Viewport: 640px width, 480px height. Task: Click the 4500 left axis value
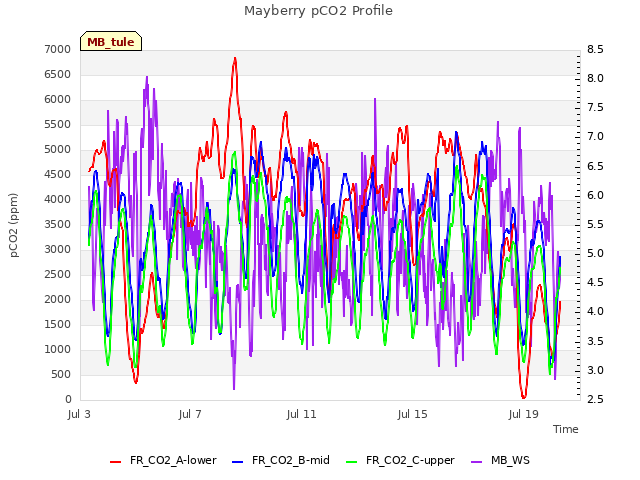58,174
